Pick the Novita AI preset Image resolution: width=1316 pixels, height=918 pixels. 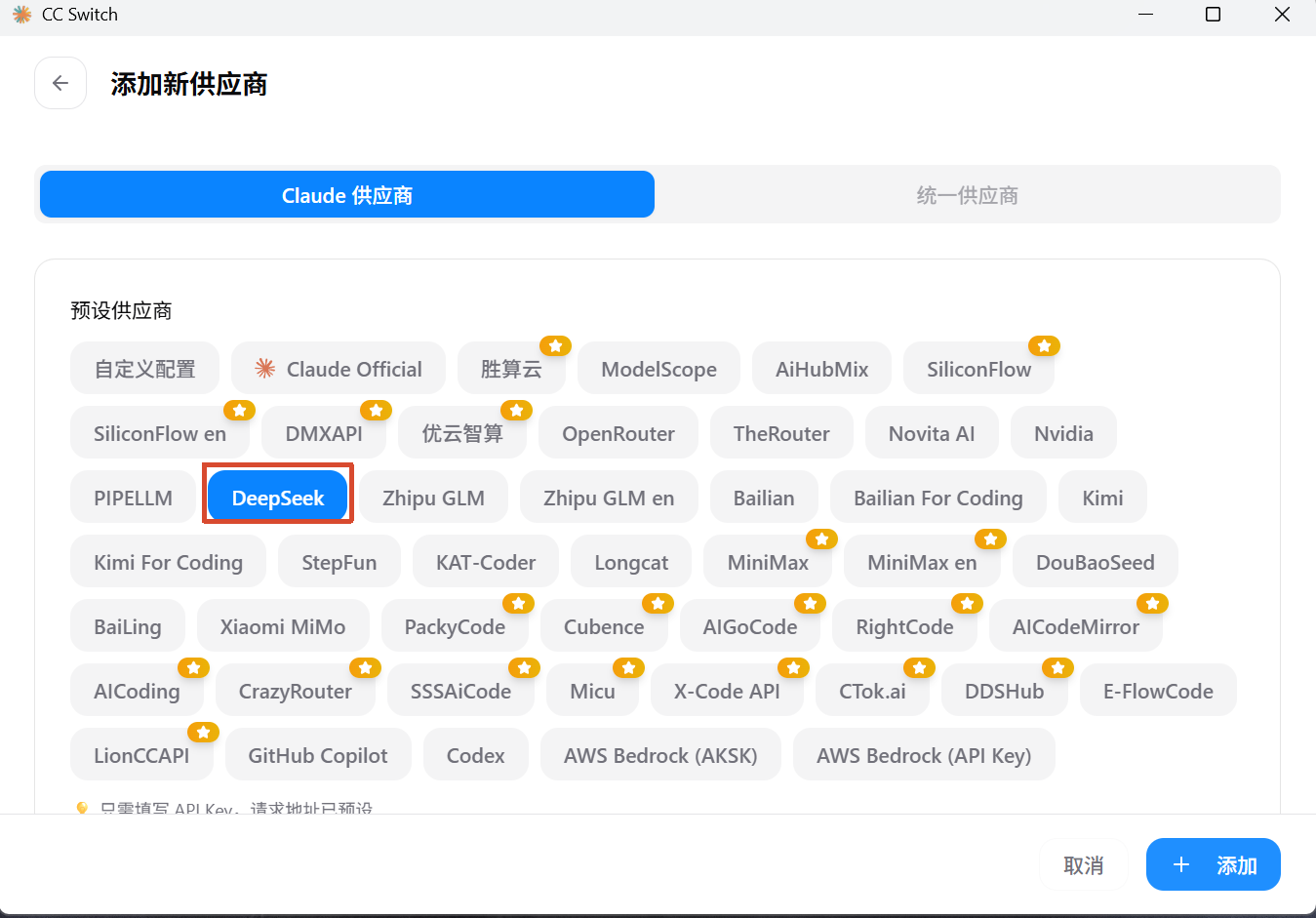pos(932,433)
